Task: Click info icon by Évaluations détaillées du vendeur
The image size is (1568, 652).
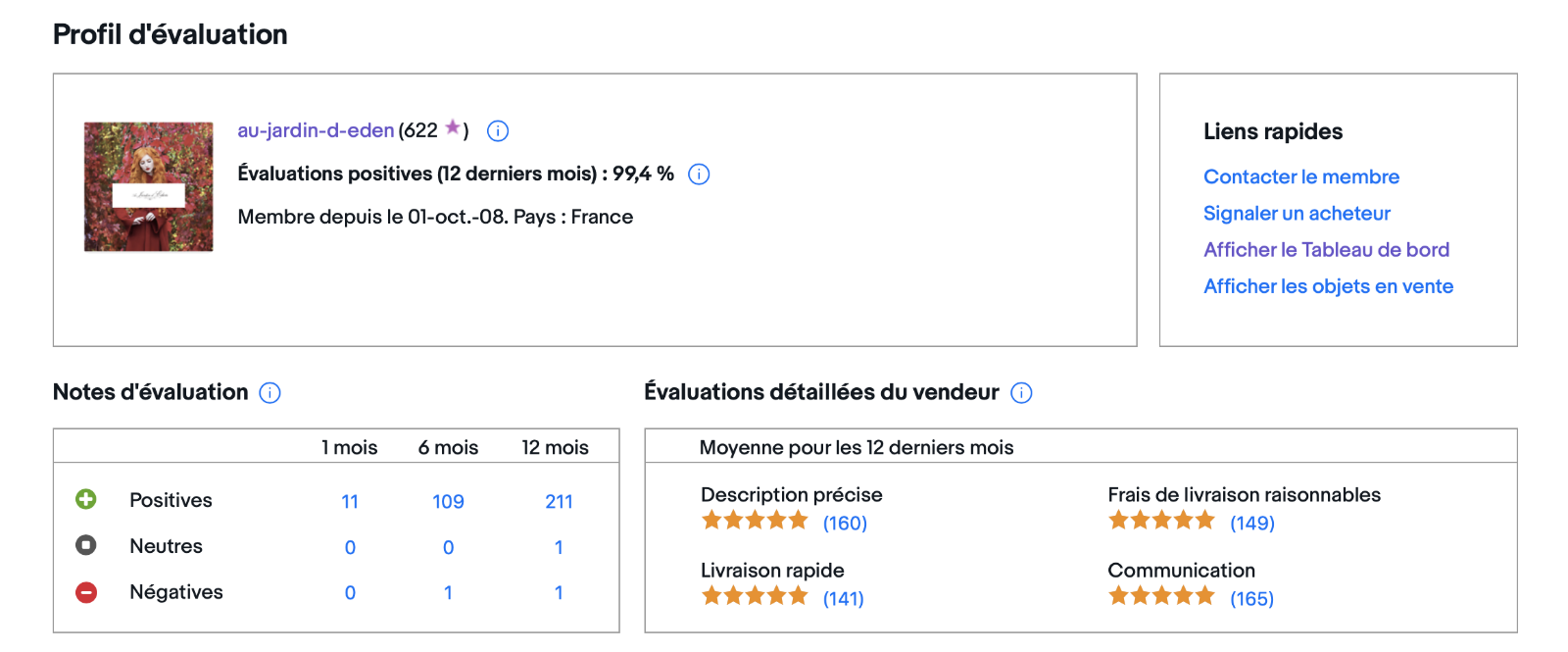Action: pyautogui.click(x=1021, y=393)
